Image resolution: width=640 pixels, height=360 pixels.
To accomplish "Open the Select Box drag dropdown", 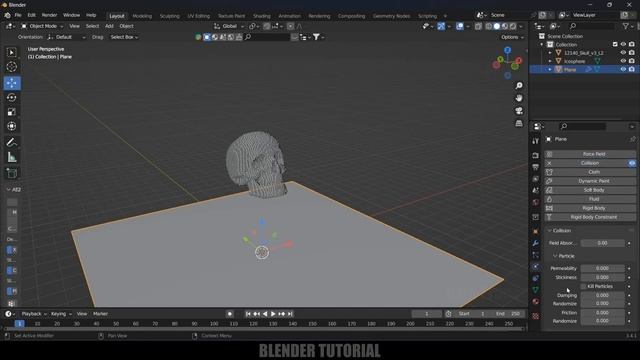I will (x=124, y=37).
